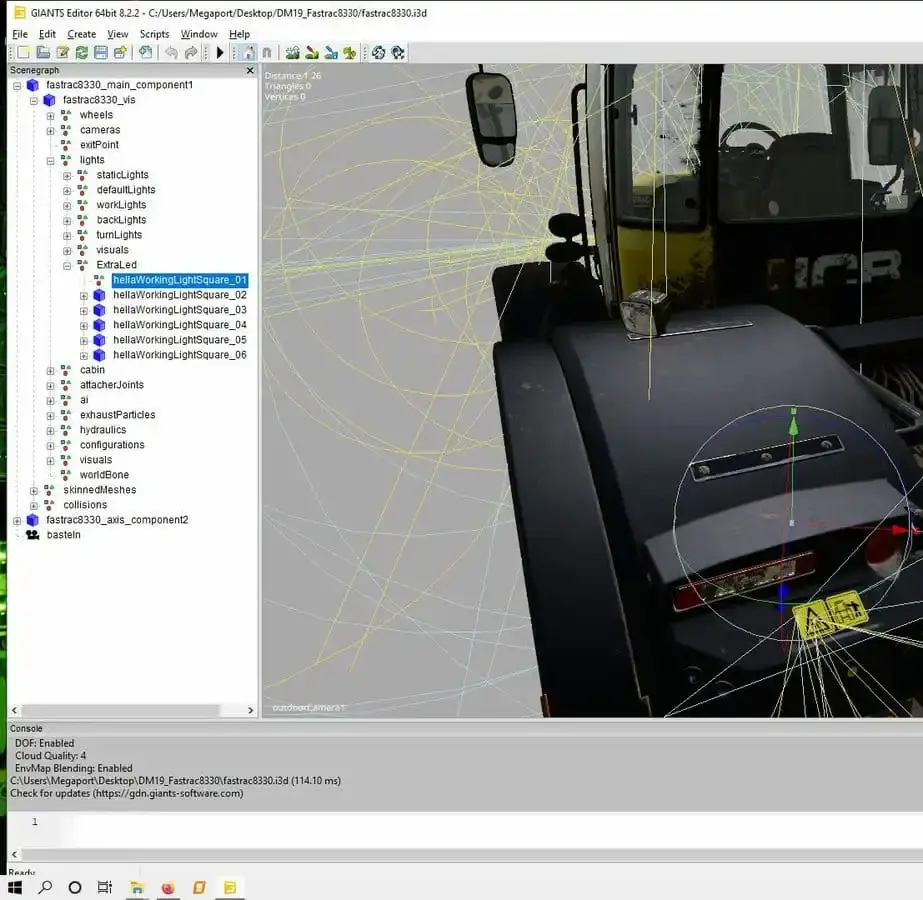Close the Scenegraph panel
The height and width of the screenshot is (900, 923).
click(x=250, y=71)
